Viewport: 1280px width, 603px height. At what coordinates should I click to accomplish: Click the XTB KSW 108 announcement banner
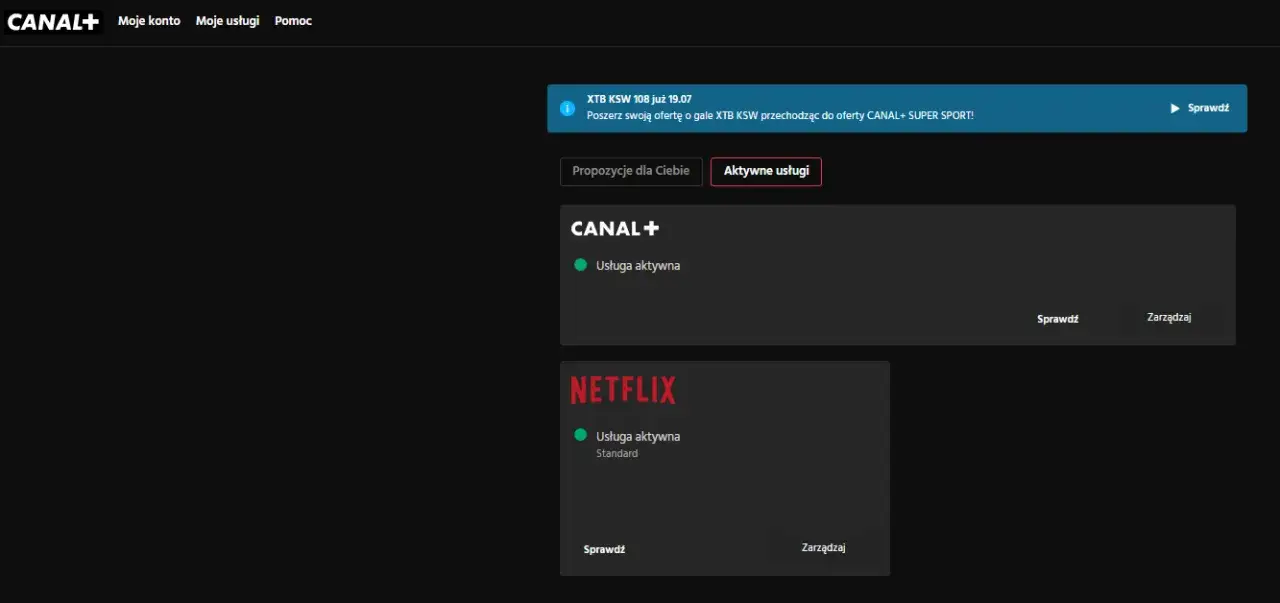(x=897, y=108)
